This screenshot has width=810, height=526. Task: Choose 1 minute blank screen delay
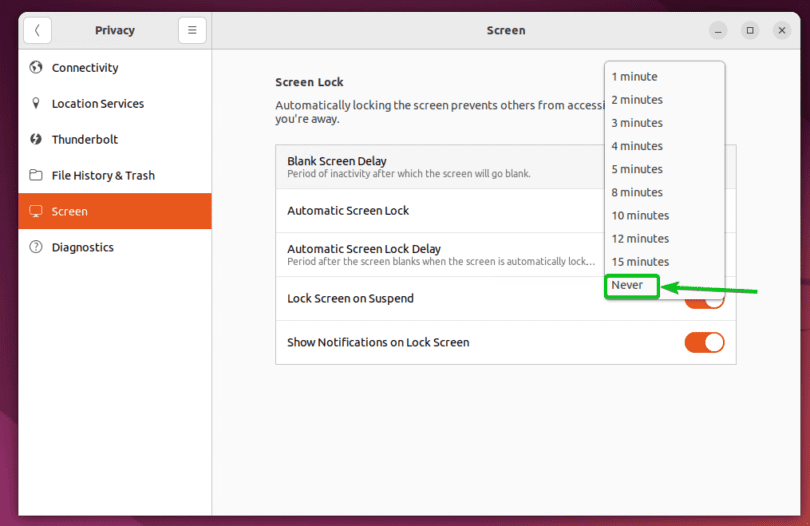coord(634,77)
